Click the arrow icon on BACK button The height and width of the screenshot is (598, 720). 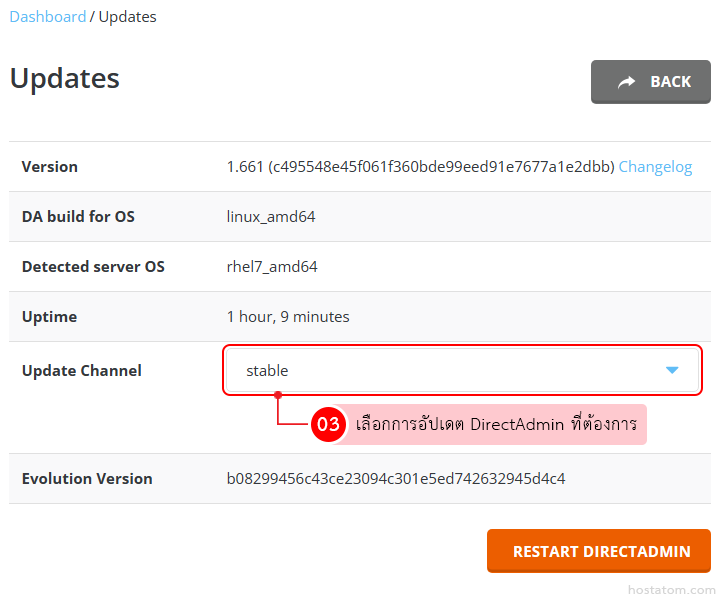(627, 82)
